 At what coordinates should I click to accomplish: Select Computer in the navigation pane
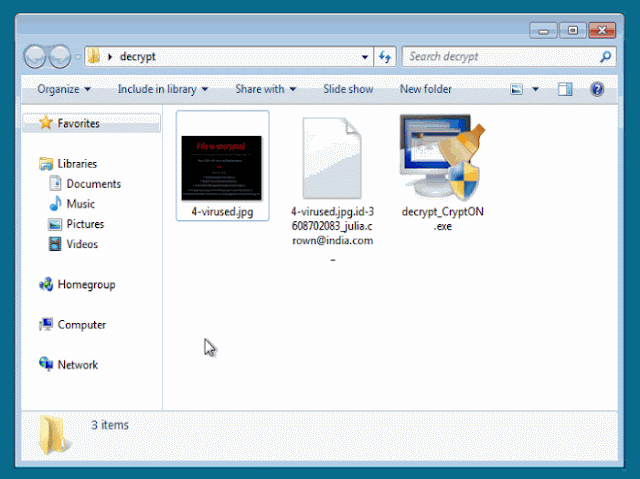[82, 325]
